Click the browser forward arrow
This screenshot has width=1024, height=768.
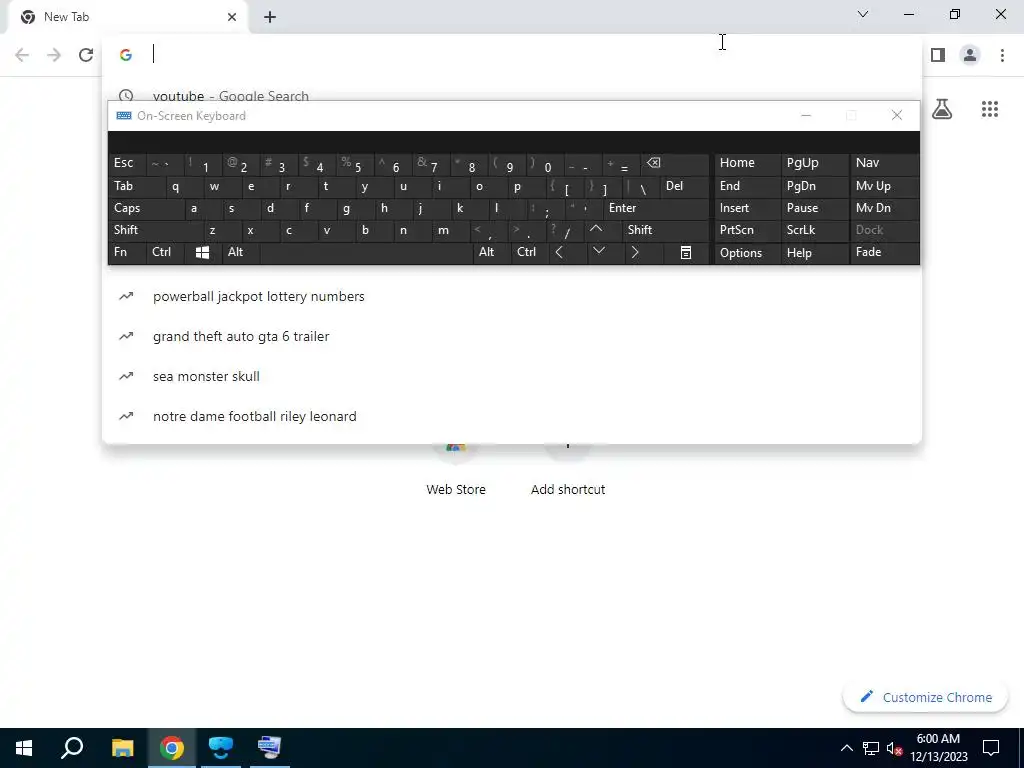pyautogui.click(x=54, y=55)
